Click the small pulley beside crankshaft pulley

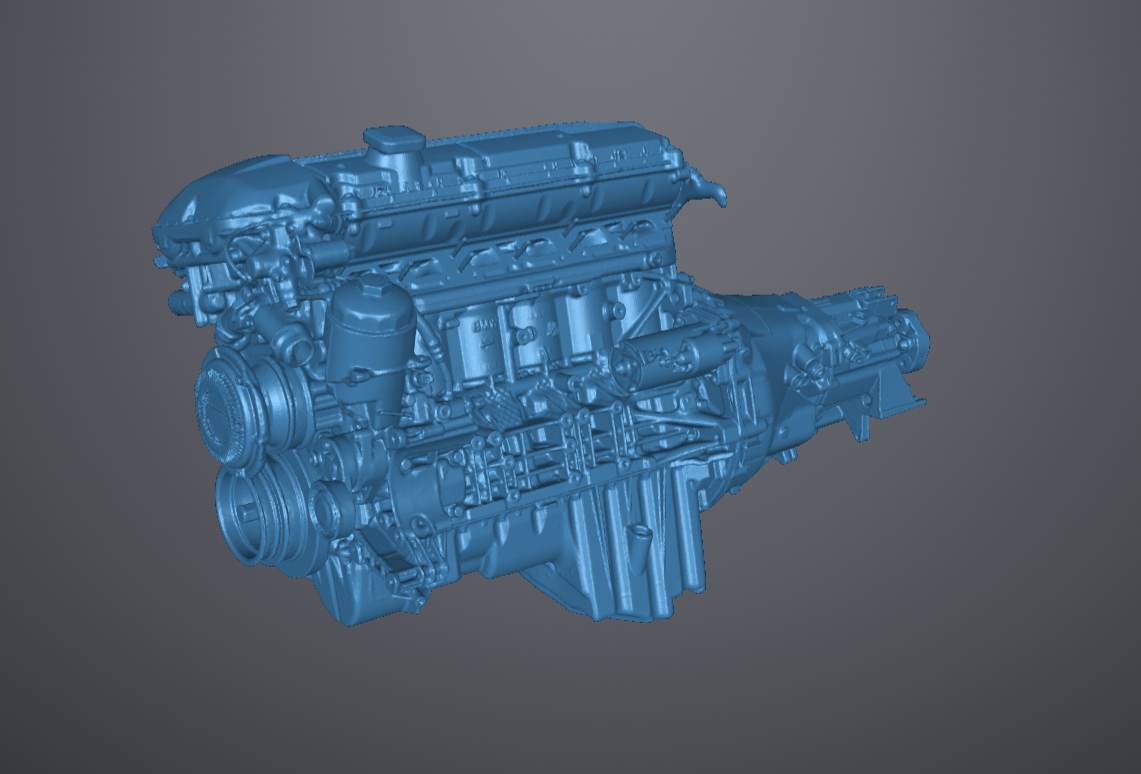coord(329,507)
